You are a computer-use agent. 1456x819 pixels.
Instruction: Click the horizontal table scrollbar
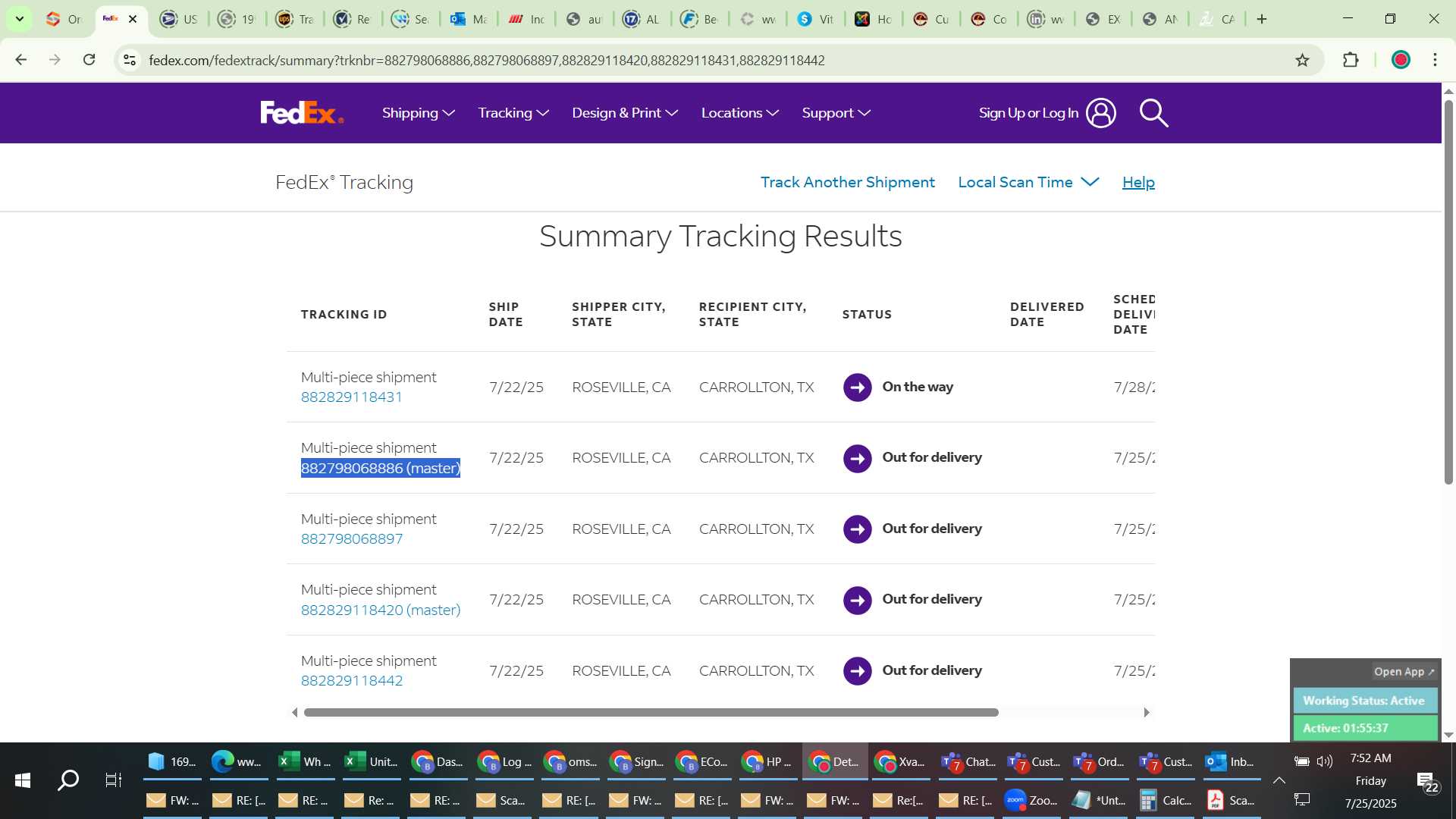tap(651, 712)
